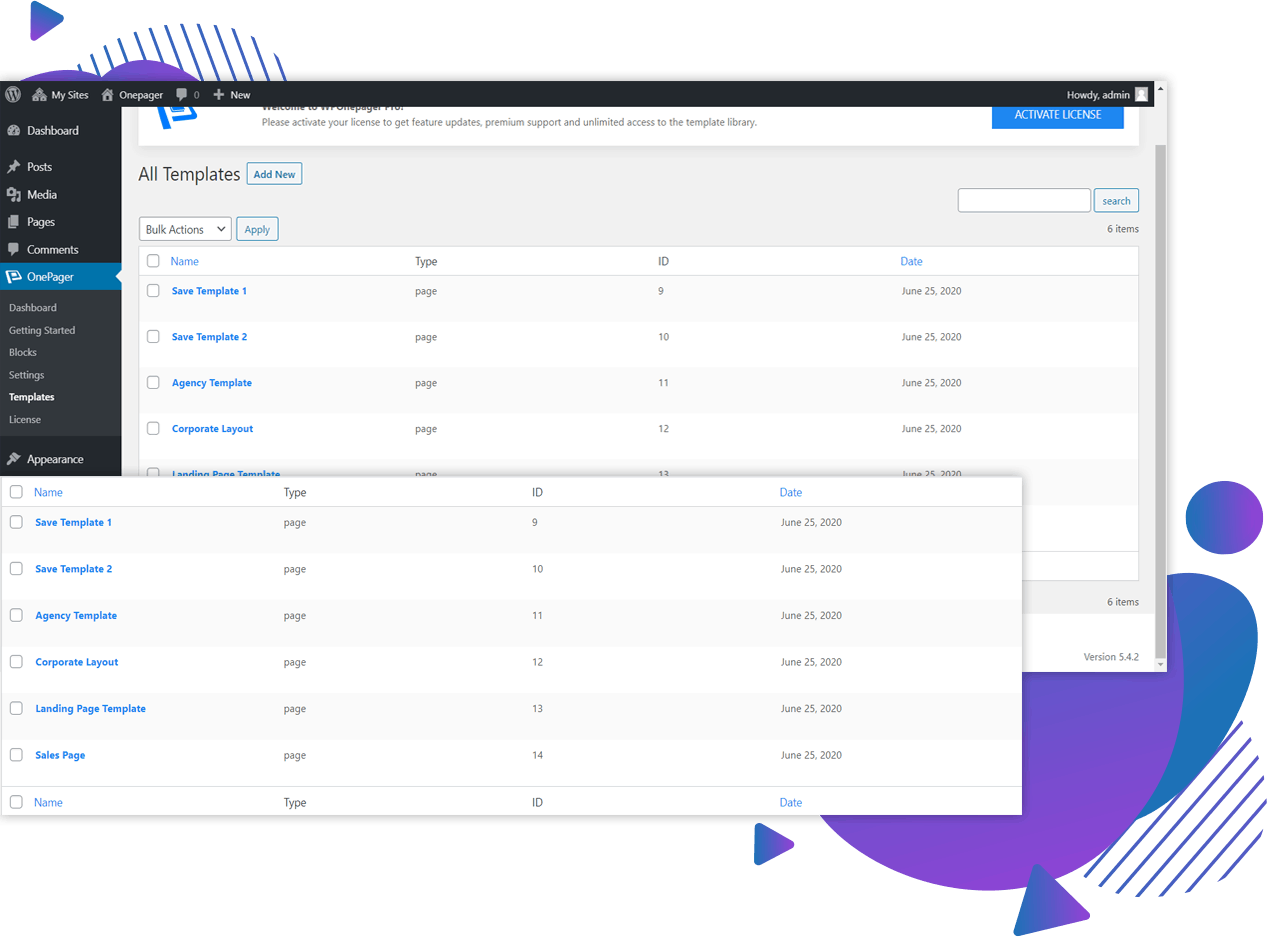Click the Version 5.4.2 footer text

click(1111, 657)
